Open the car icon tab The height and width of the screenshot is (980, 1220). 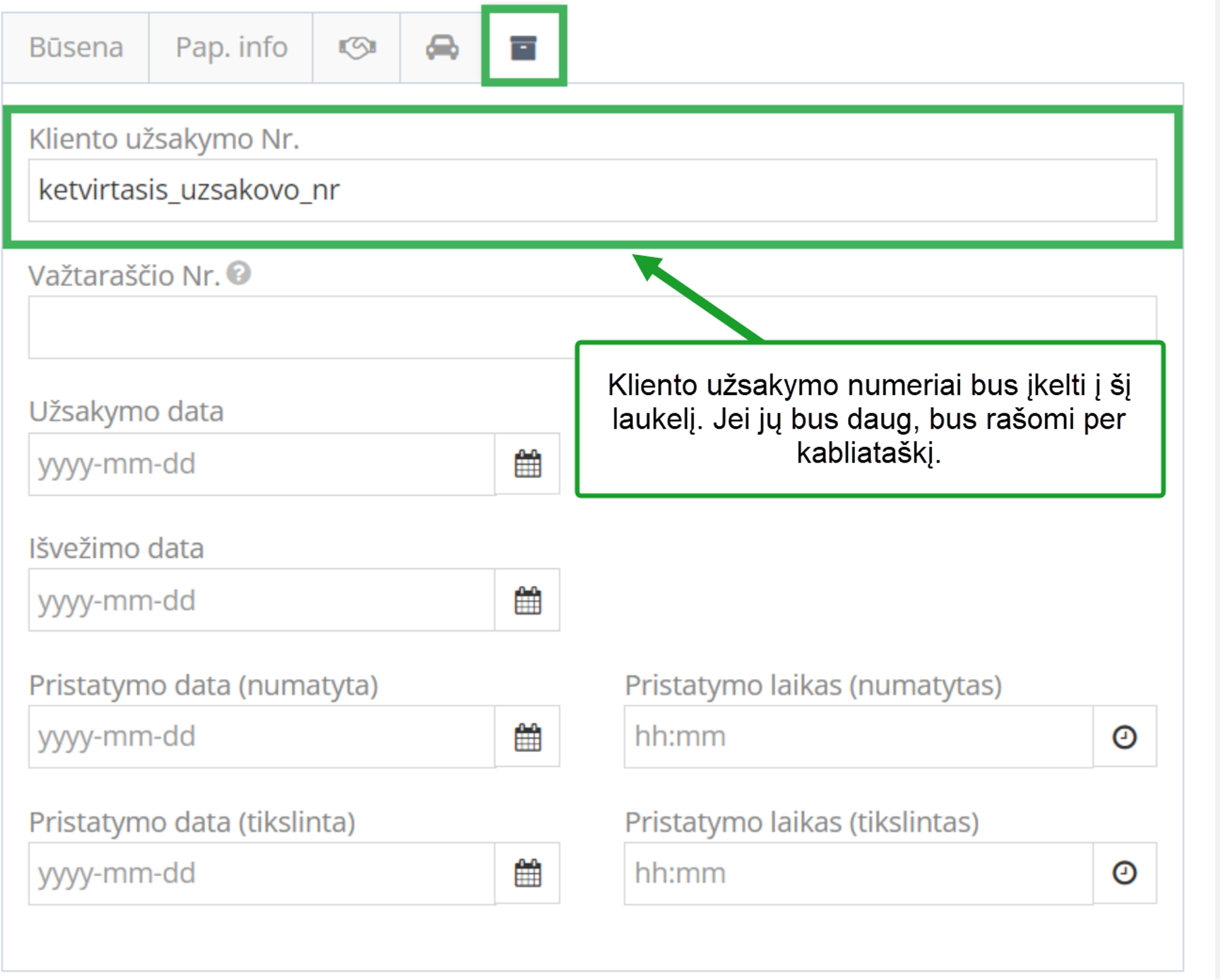tap(442, 48)
